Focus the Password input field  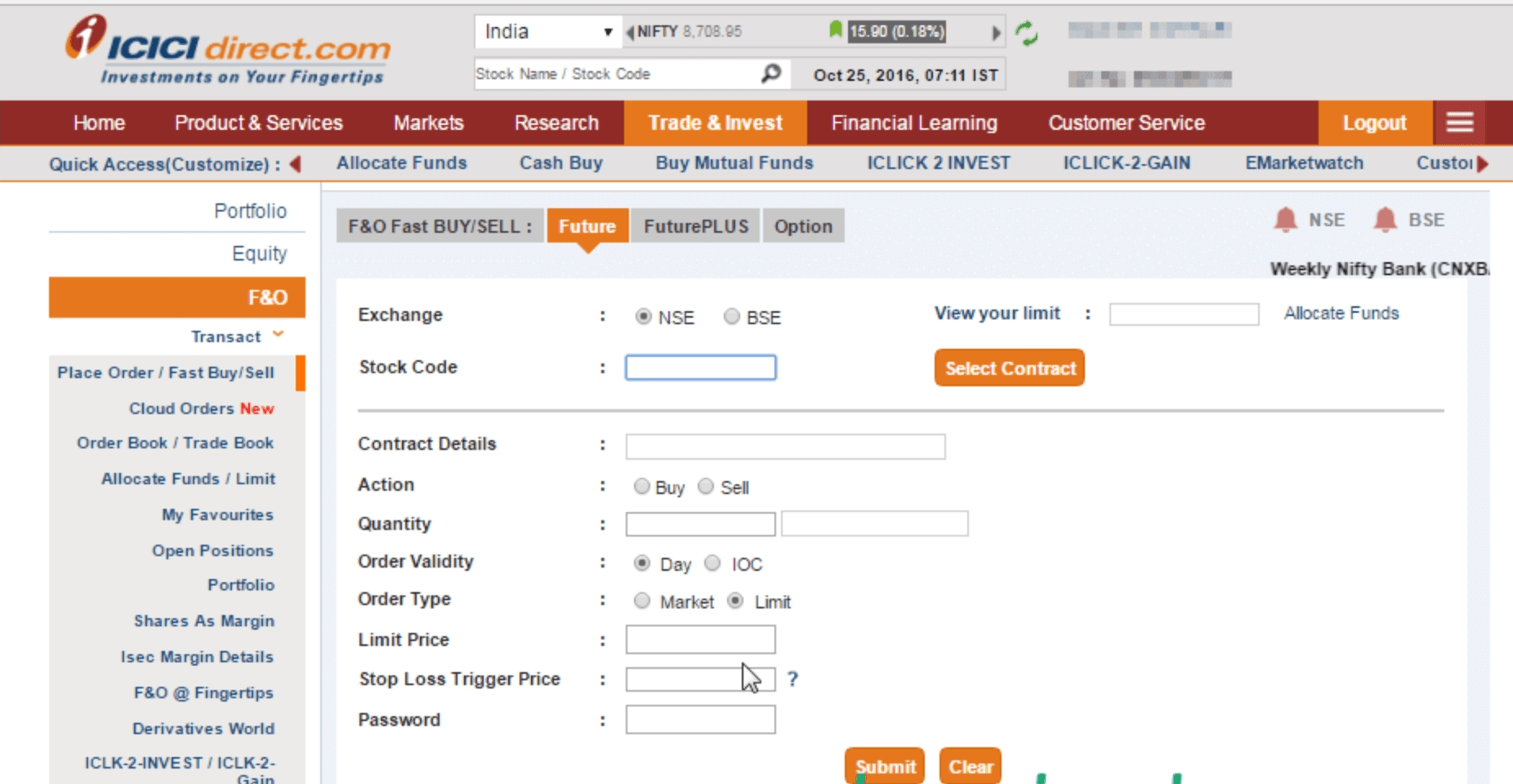click(700, 719)
